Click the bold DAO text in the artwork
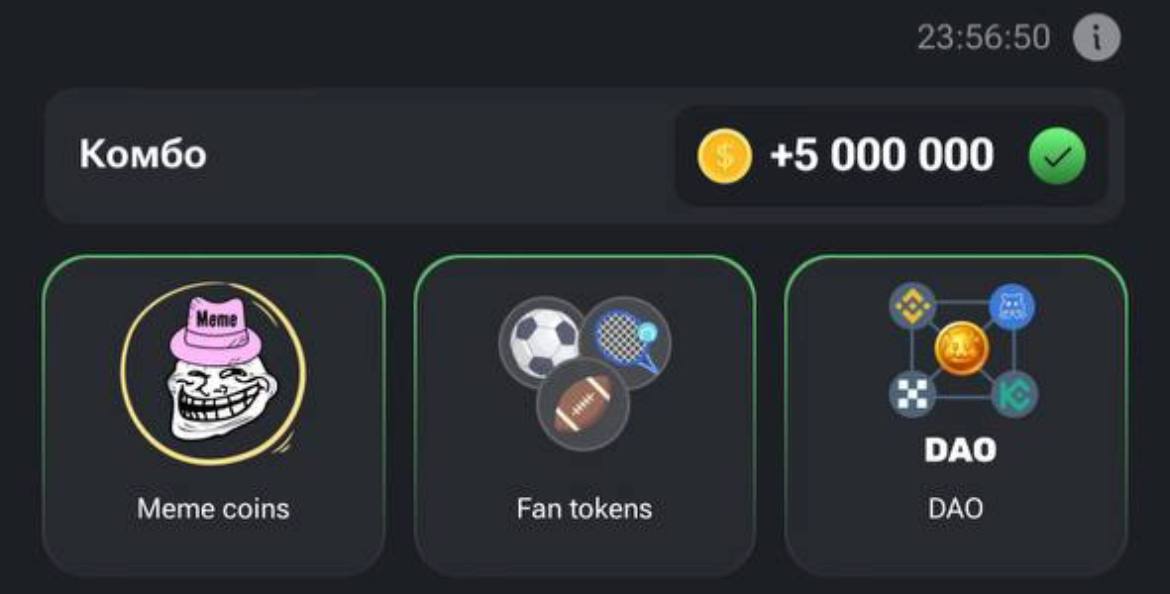Screen dimensions: 1170x594 coord(960,450)
